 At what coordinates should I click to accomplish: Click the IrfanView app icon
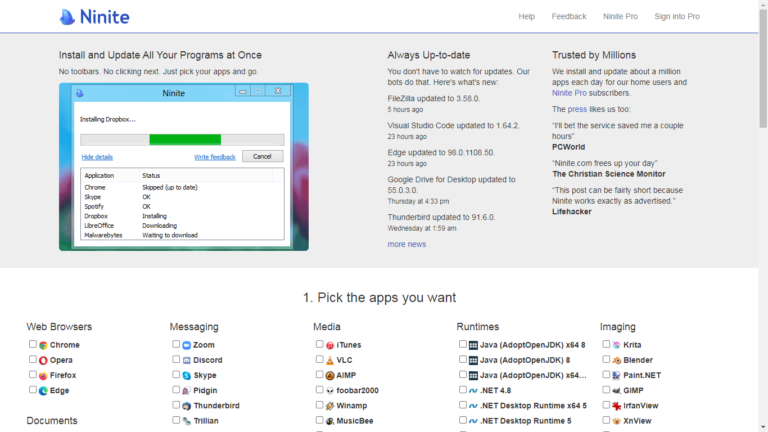(617, 406)
